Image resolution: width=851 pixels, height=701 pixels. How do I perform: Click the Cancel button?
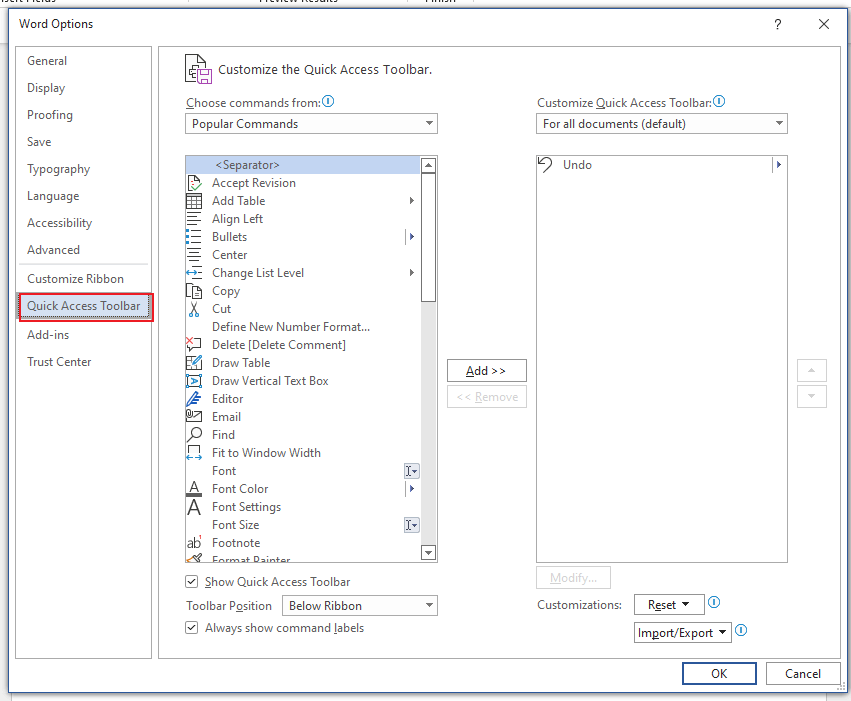point(803,673)
